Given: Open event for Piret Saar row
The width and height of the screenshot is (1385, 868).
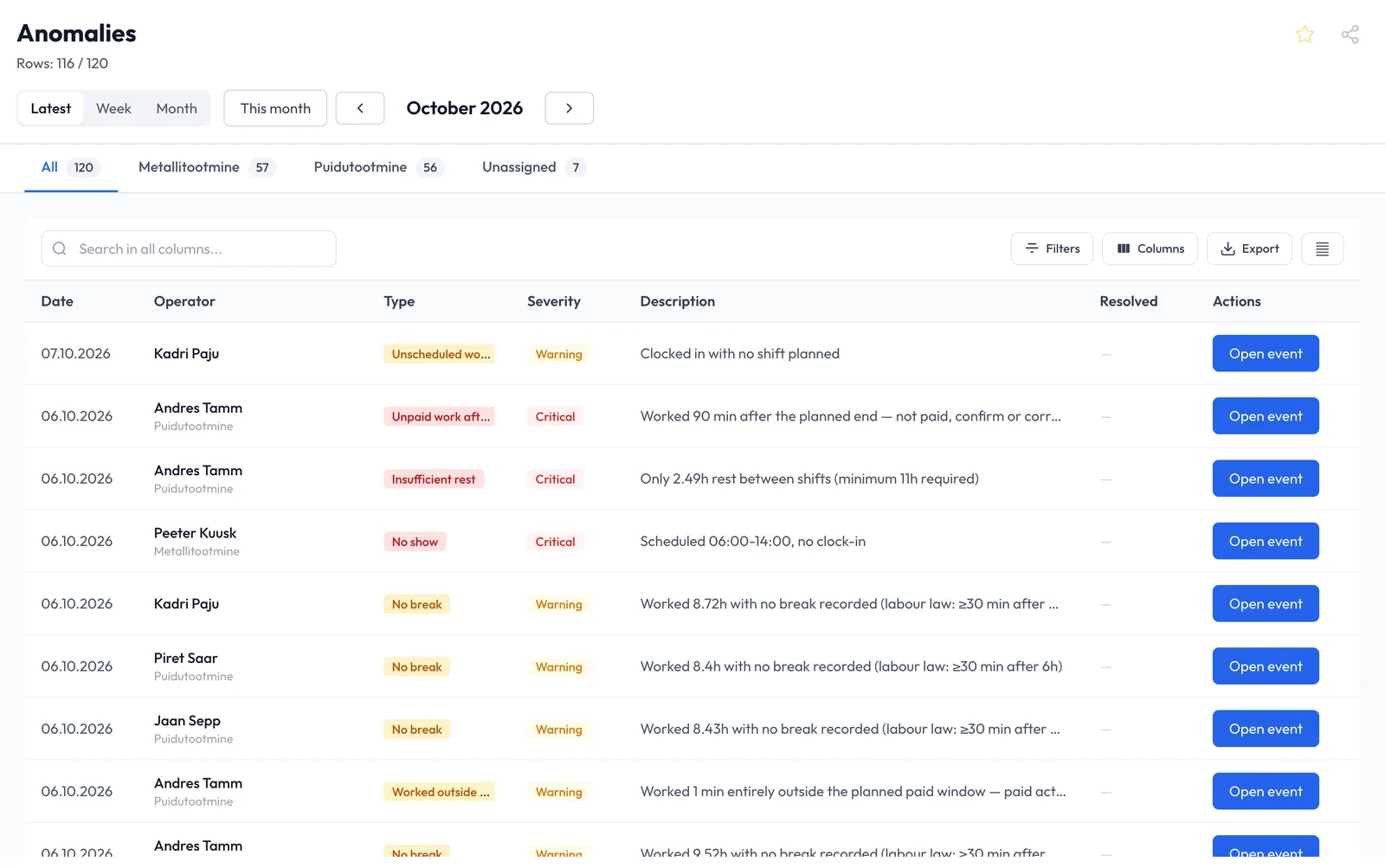Looking at the screenshot, I should point(1266,666).
